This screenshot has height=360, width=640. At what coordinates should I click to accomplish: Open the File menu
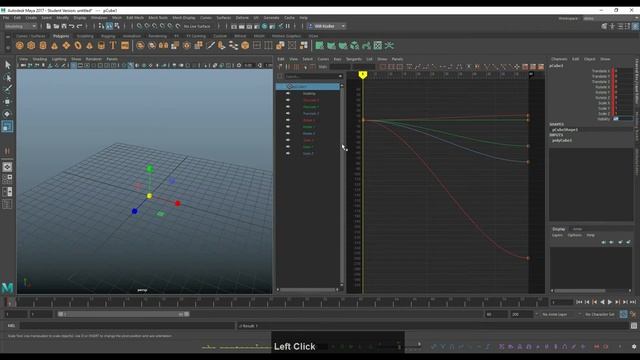coord(6,18)
